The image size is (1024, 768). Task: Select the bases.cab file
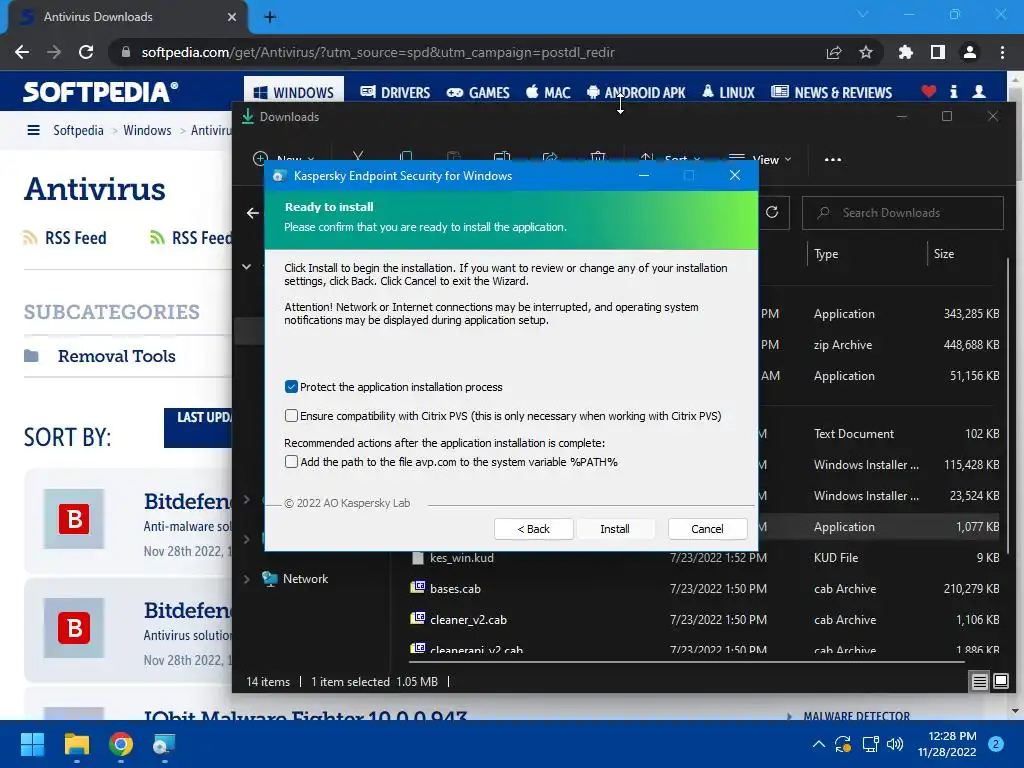455,588
